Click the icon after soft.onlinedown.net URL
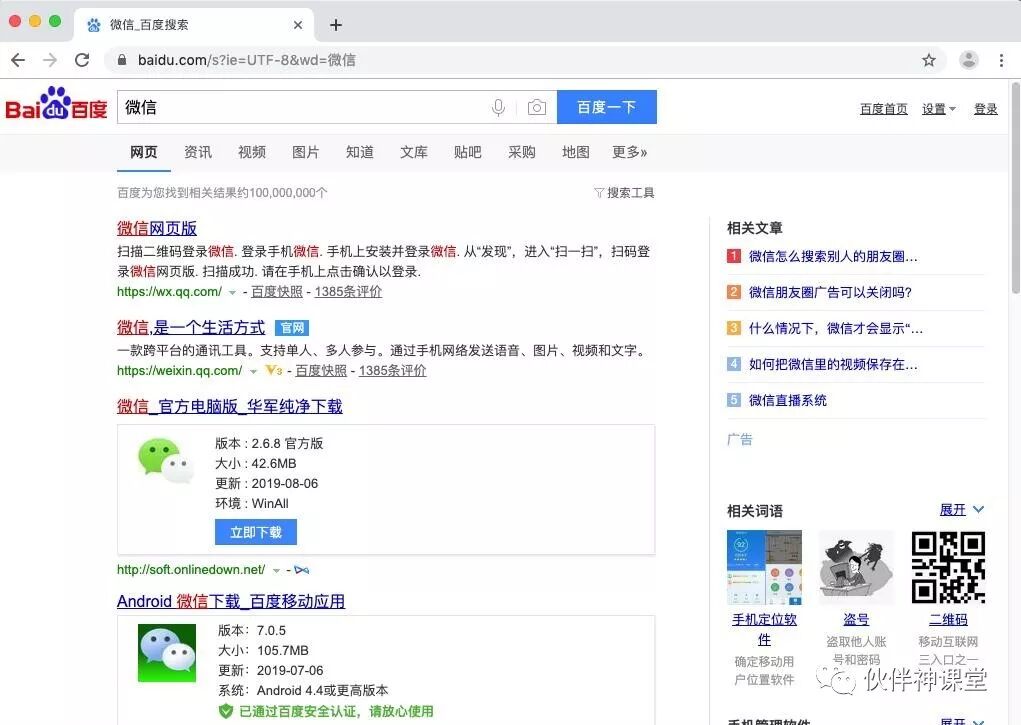Screen dimensions: 1021x725 point(301,570)
